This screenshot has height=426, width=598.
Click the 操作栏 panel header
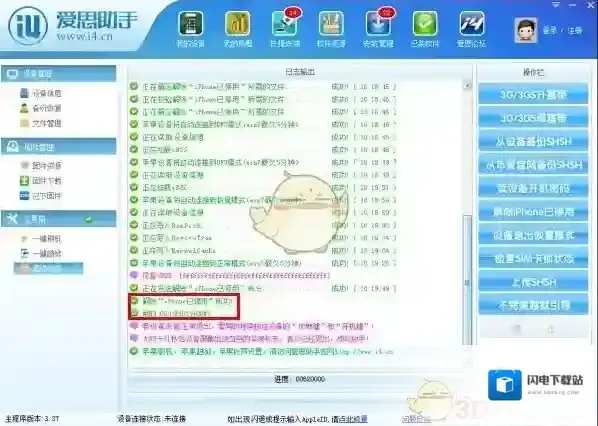point(533,72)
